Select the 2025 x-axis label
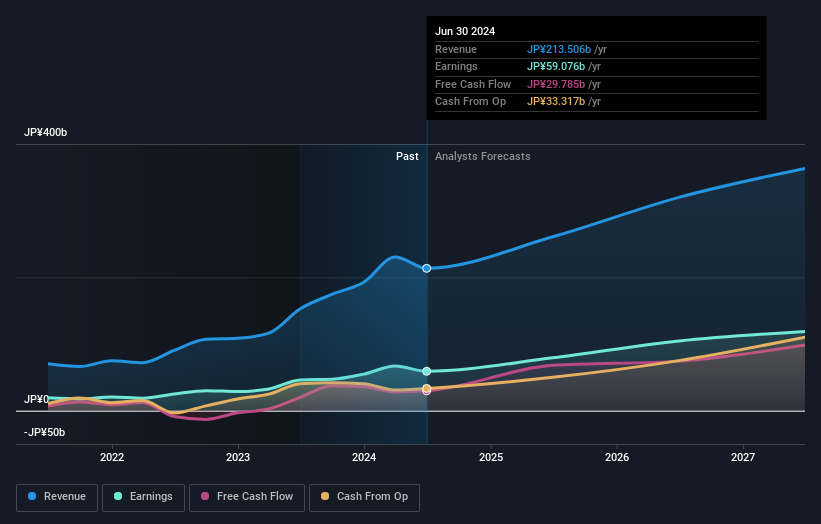 (x=491, y=457)
